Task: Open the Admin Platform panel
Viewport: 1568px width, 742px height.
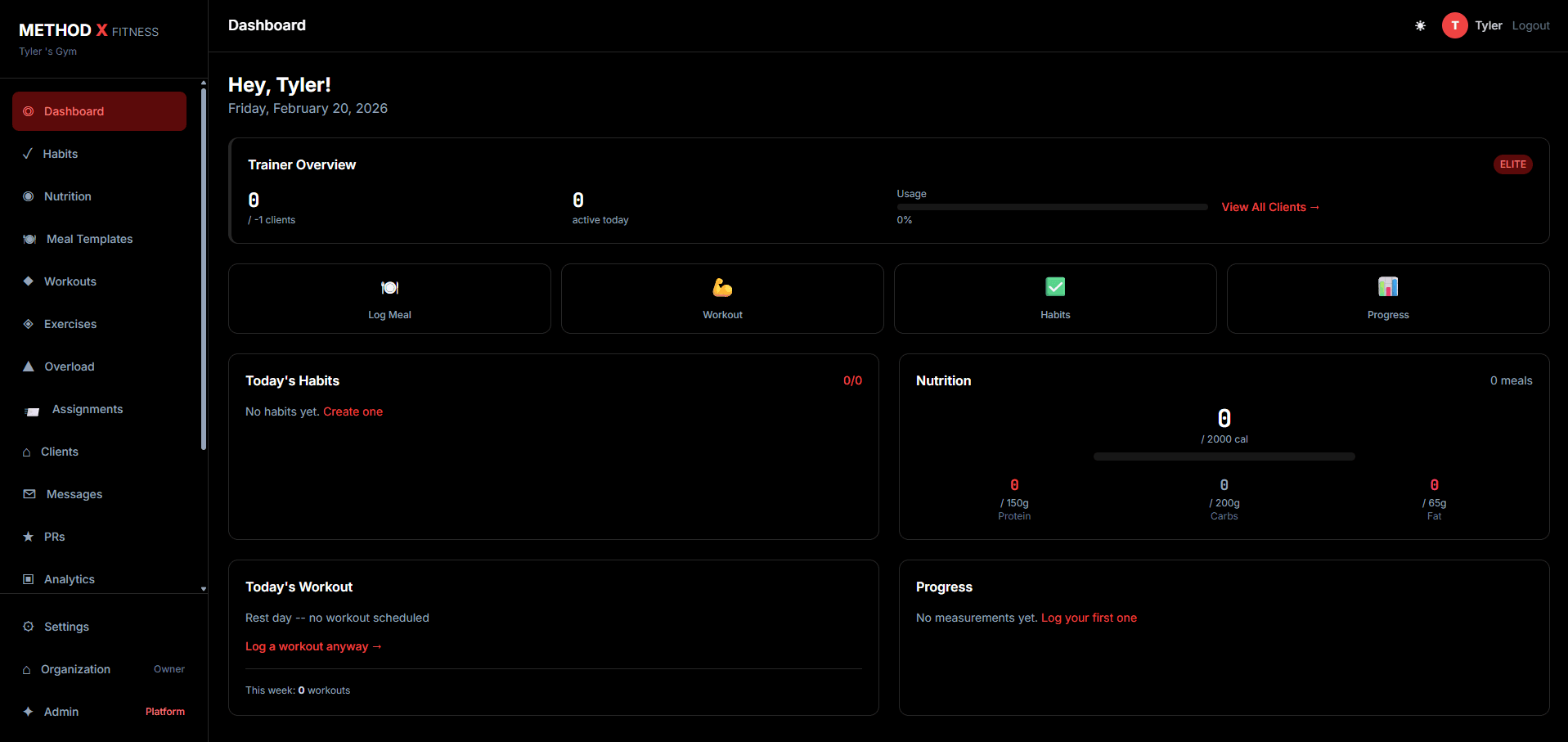Action: coord(61,712)
